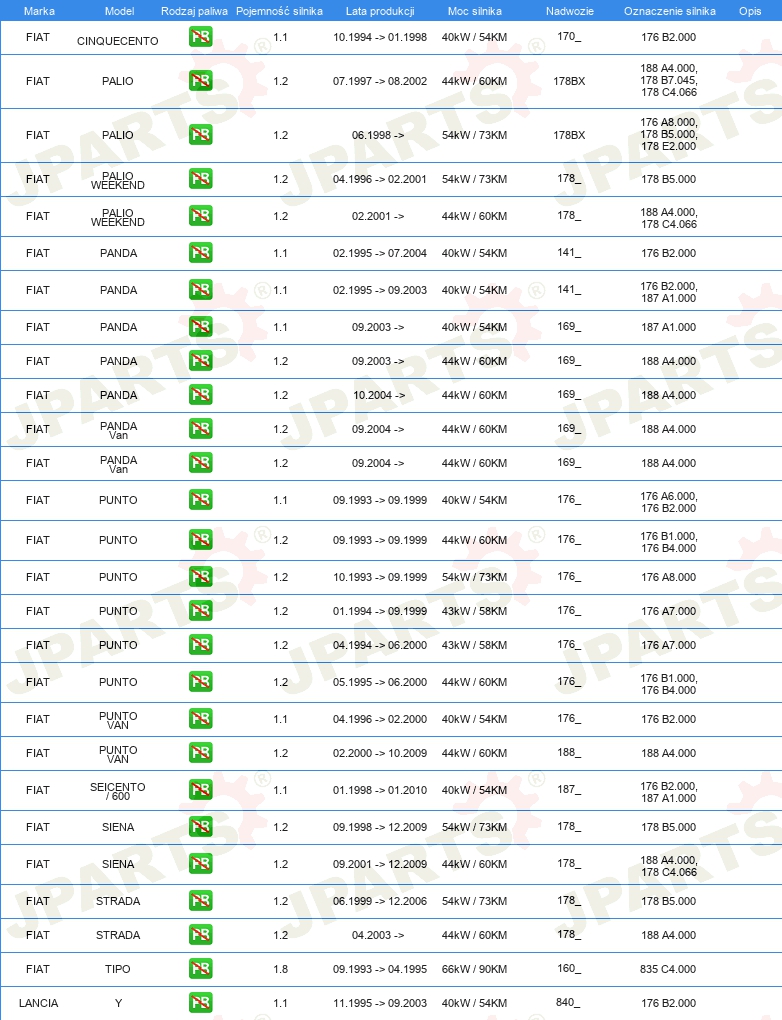Click body code 188_ in PUNTO VAN row
The height and width of the screenshot is (1020, 782).
pyautogui.click(x=569, y=752)
